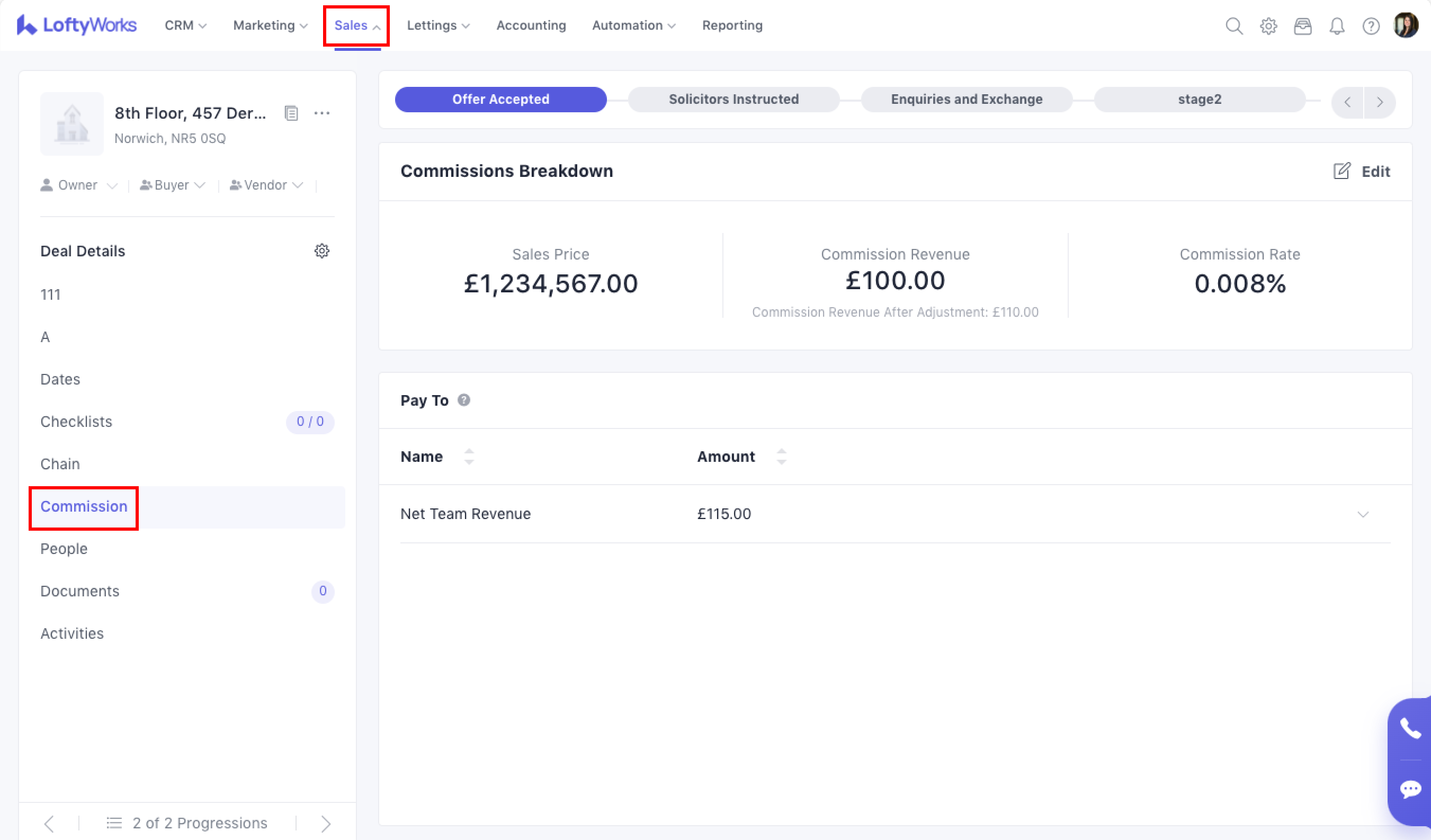Expand the Net Team Revenue row
Image resolution: width=1431 pixels, height=840 pixels.
coord(1362,514)
